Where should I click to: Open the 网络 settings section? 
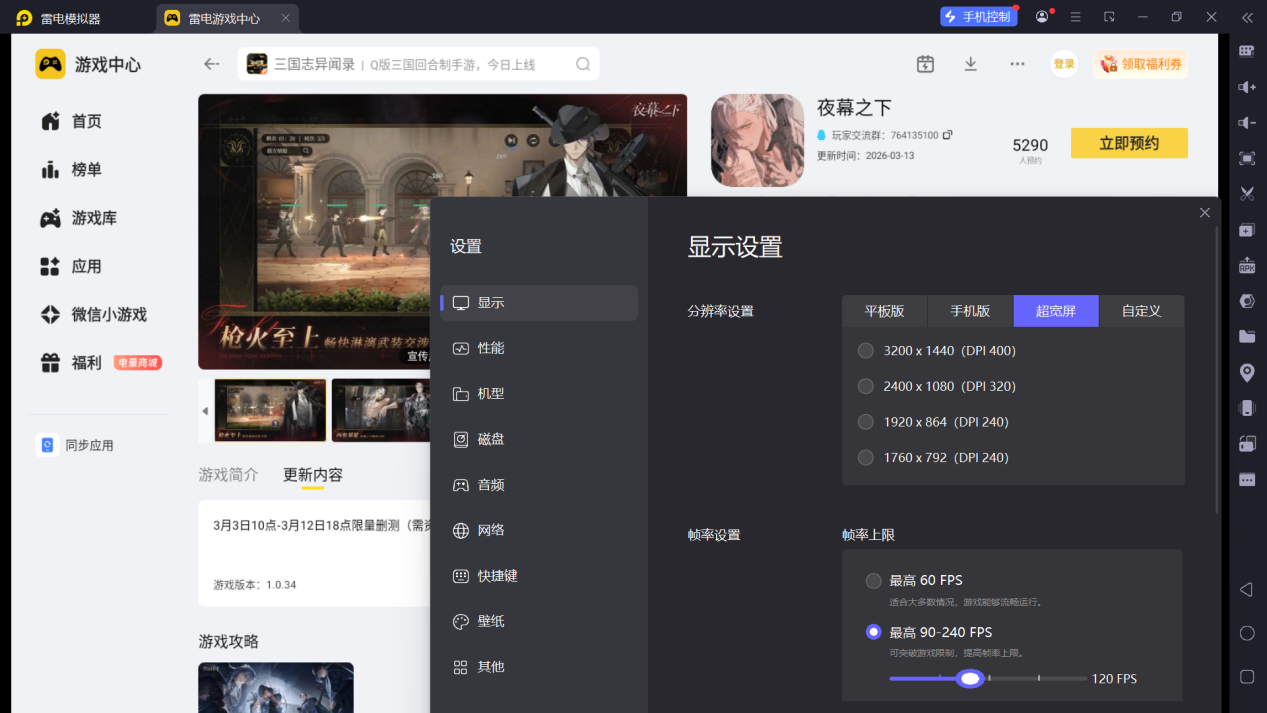[539, 530]
